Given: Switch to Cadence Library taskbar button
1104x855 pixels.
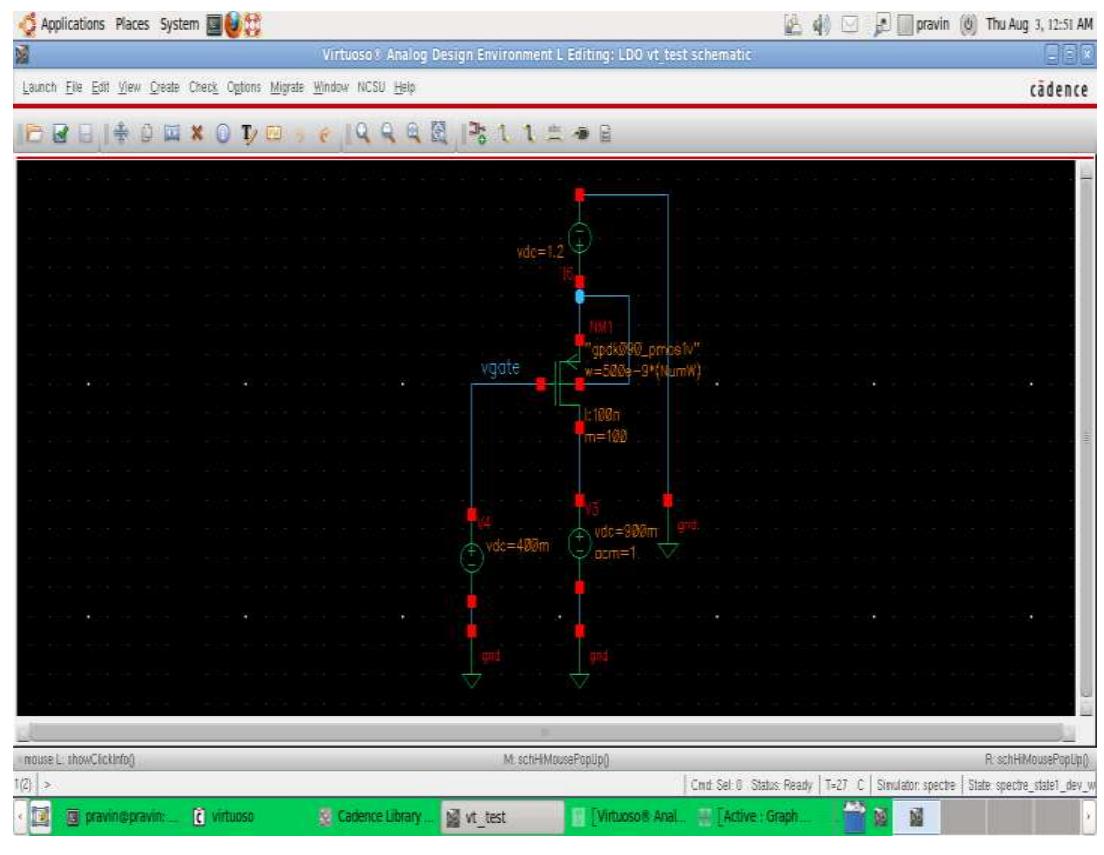Looking at the screenshot, I should click(x=376, y=817).
